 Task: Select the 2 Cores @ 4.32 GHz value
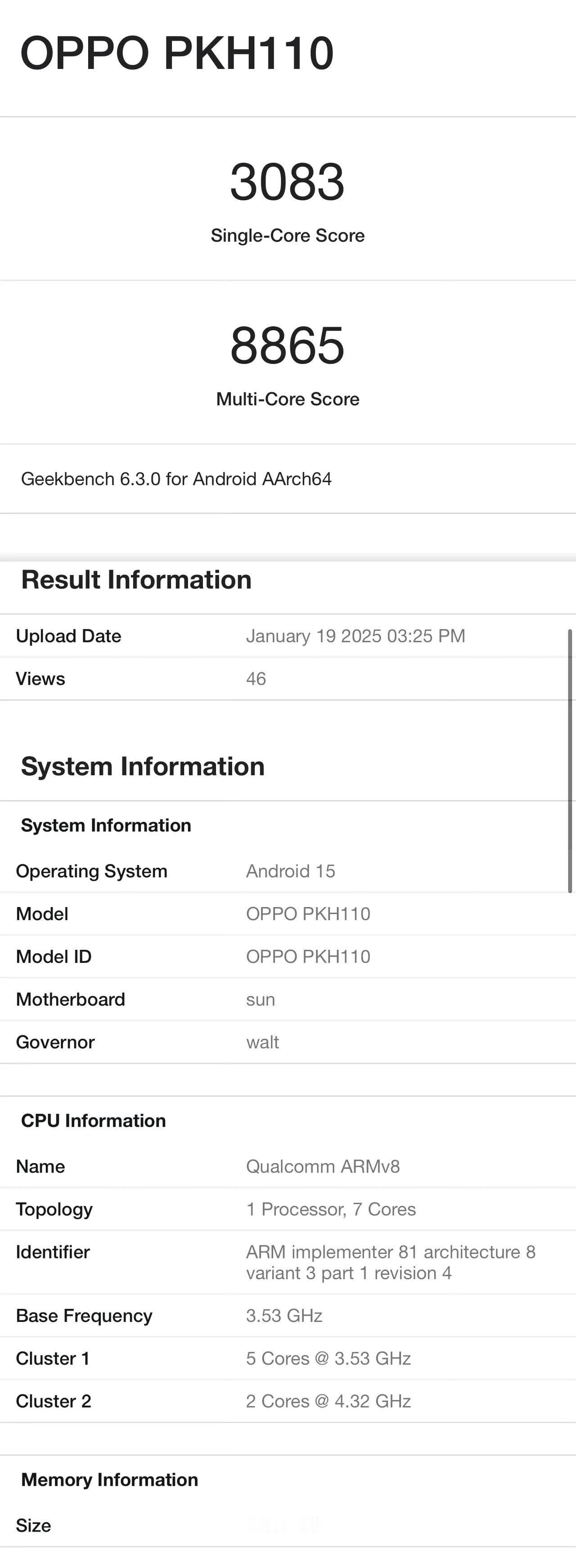pos(328,1401)
